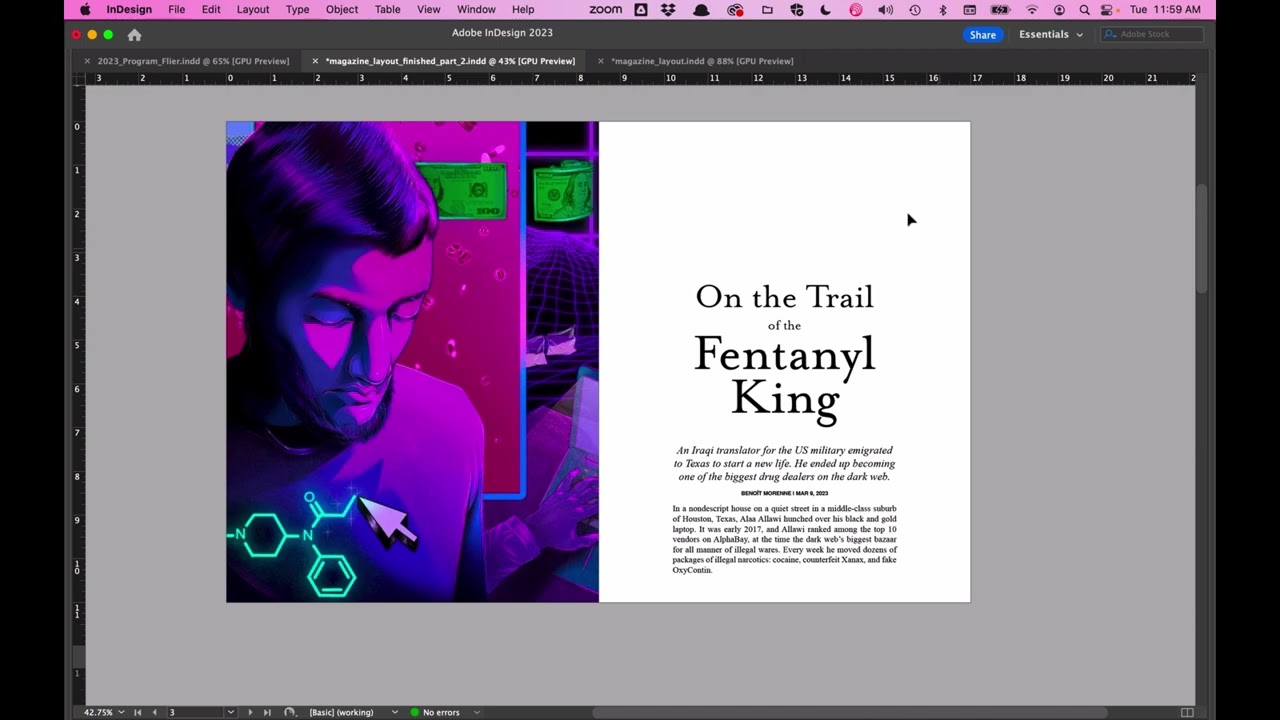The width and height of the screenshot is (1280, 720).
Task: Open Control Center
Action: [x=1108, y=10]
